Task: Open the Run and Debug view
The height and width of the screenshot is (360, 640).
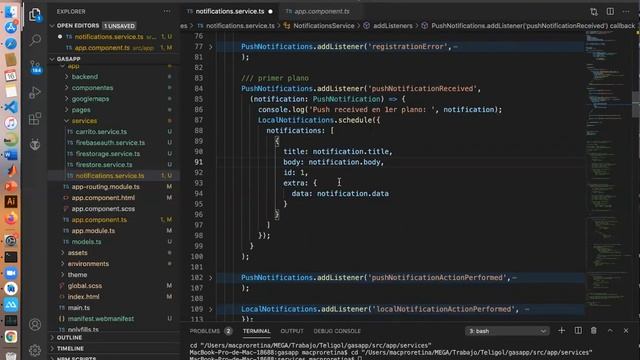Action: pos(35,93)
